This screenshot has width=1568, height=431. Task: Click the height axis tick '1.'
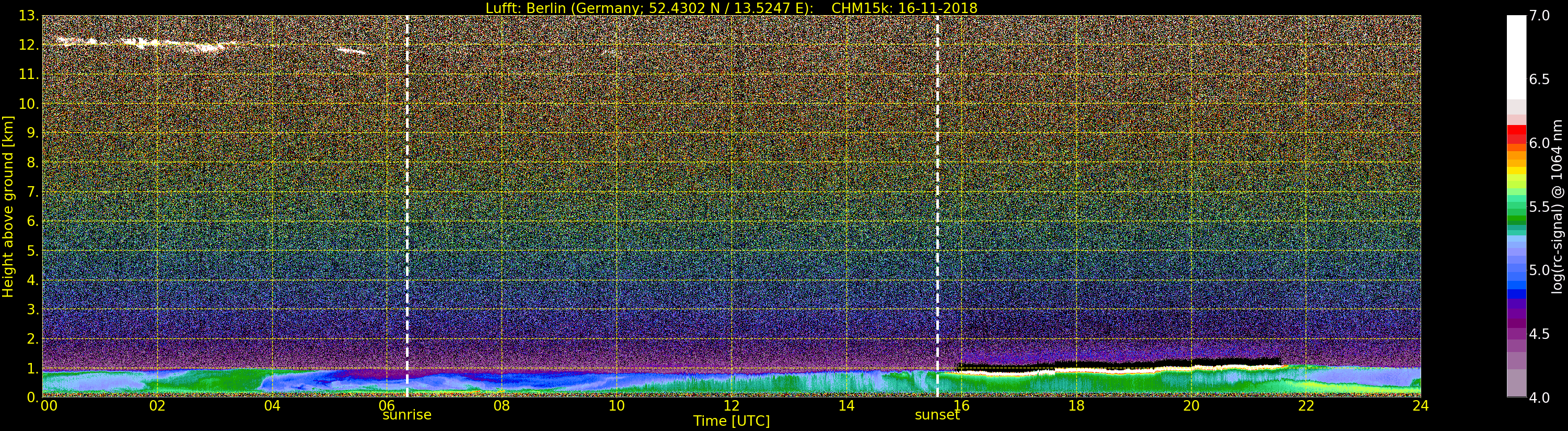click(33, 368)
